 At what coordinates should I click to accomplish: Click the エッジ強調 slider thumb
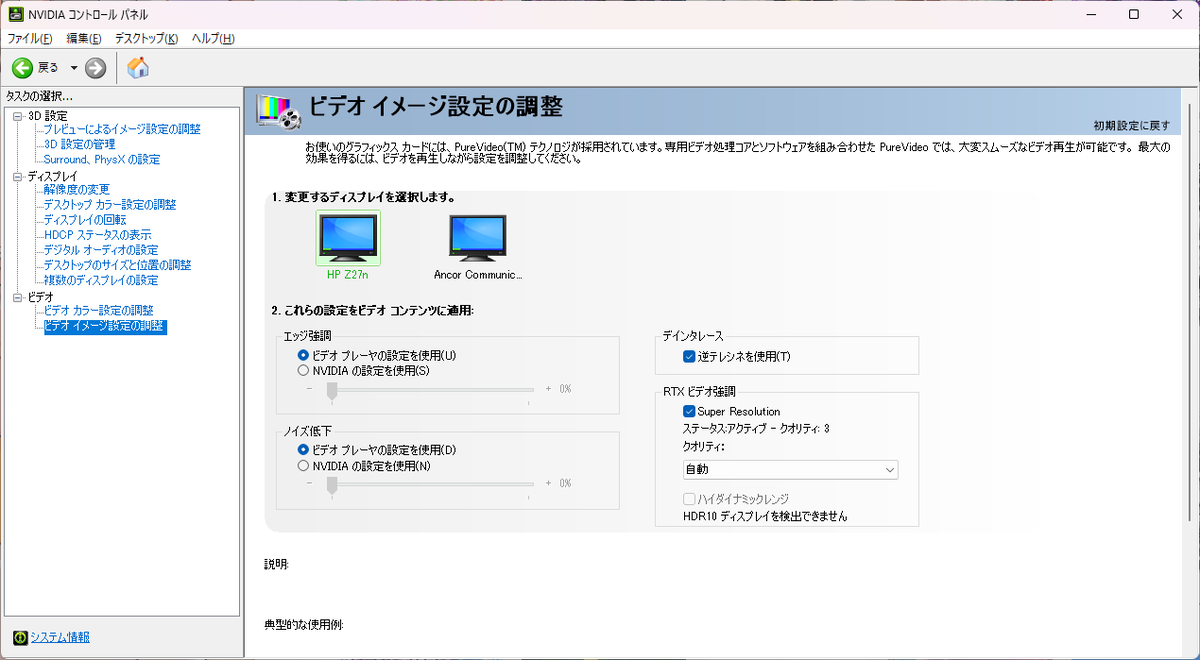[x=332, y=390]
